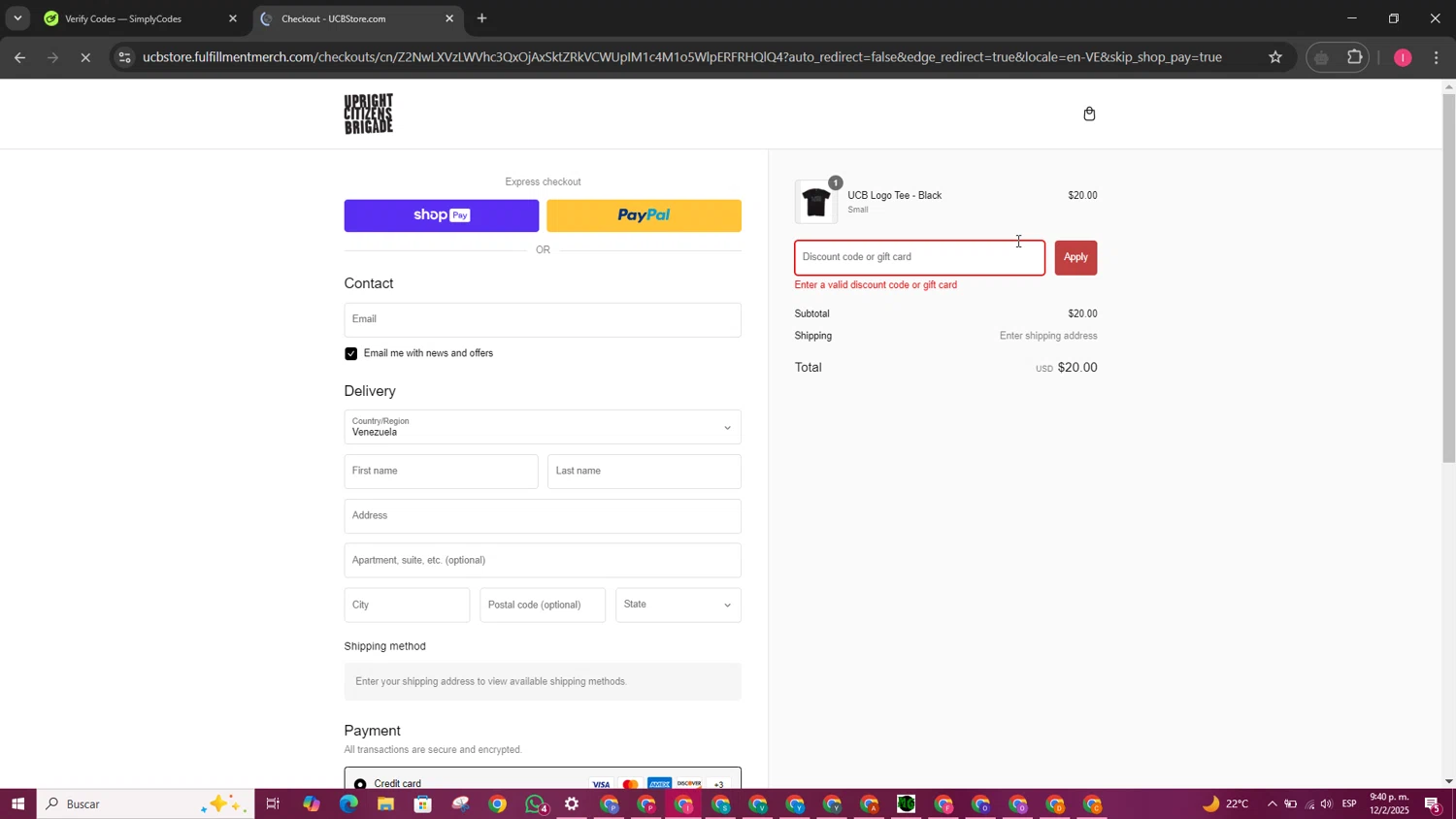
Task: Click the Total amount 'USD $20.00'
Action: (x=1067, y=368)
